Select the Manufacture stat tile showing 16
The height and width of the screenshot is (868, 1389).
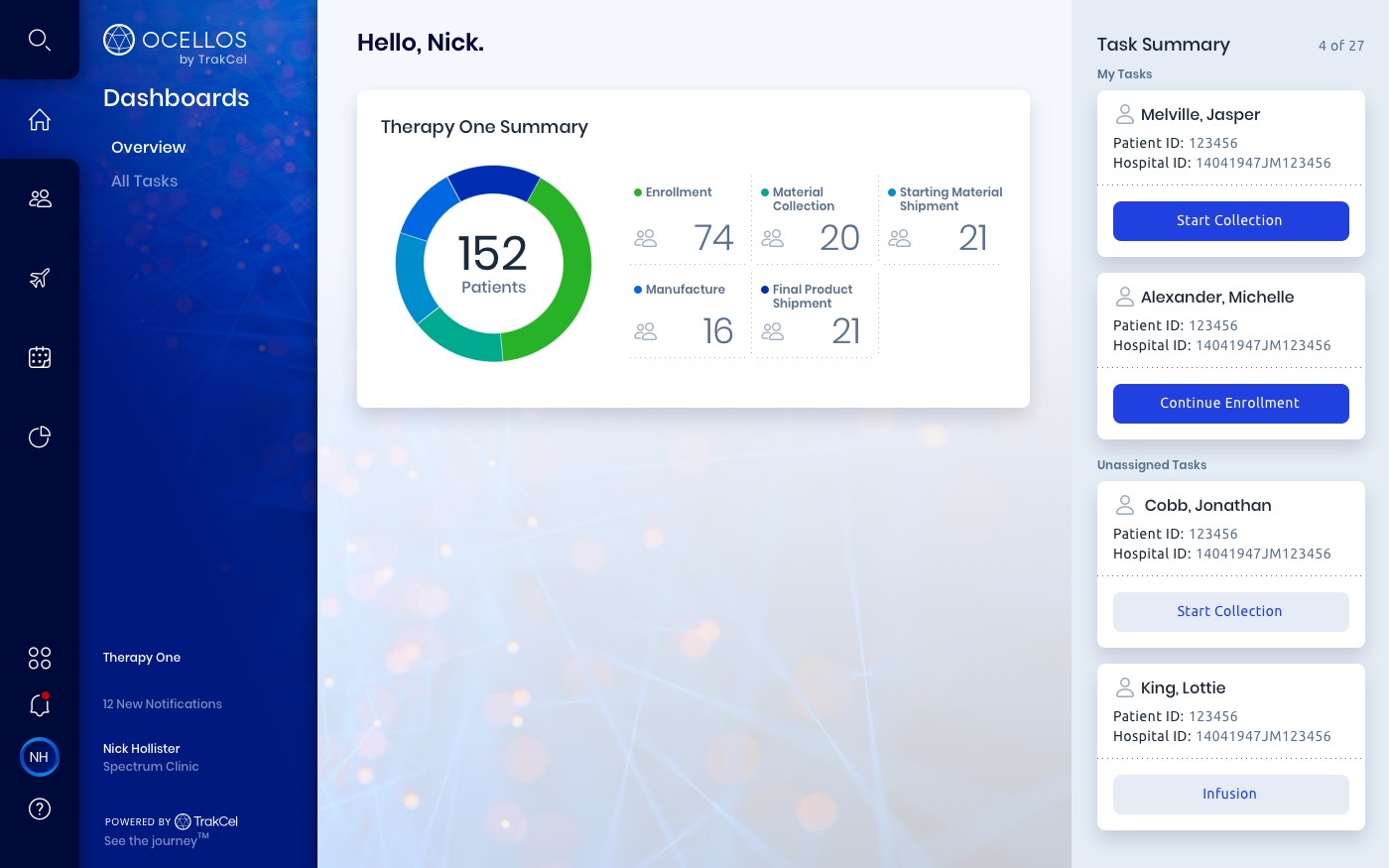(687, 314)
